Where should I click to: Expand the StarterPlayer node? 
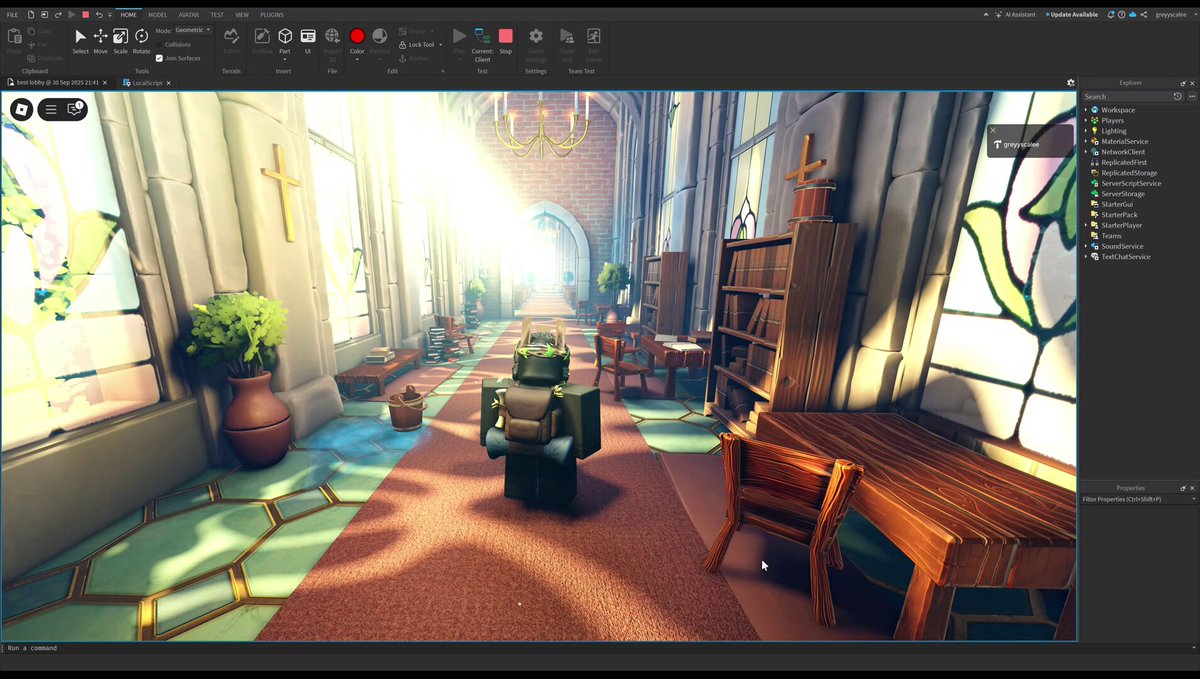[1086, 225]
